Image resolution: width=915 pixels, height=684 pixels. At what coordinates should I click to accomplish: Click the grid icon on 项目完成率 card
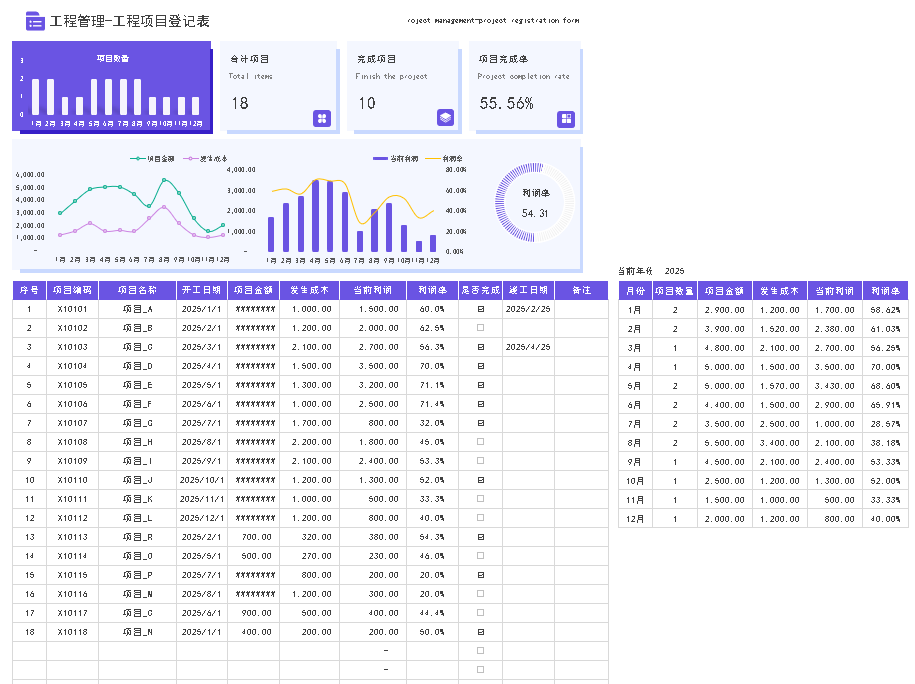[x=566, y=119]
